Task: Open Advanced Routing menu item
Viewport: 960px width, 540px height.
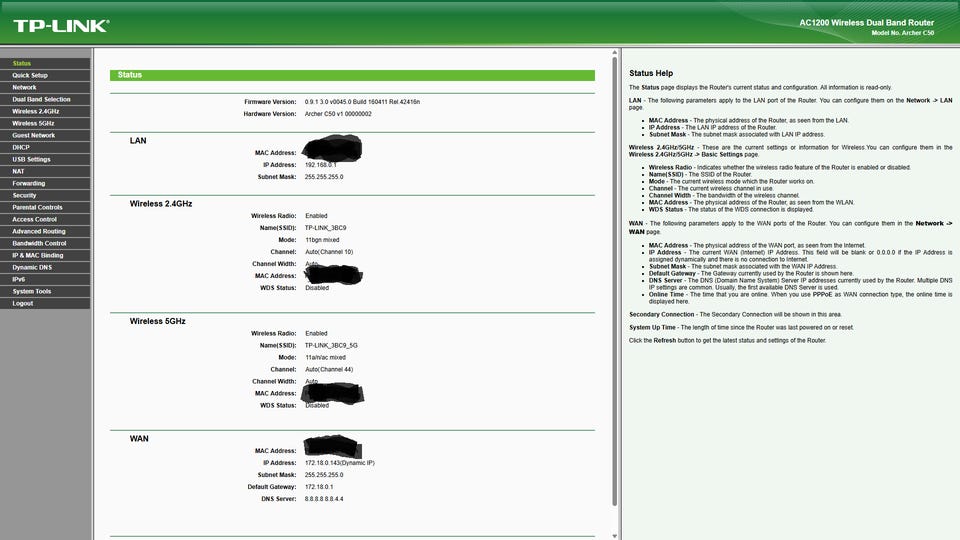Action: coord(45,231)
